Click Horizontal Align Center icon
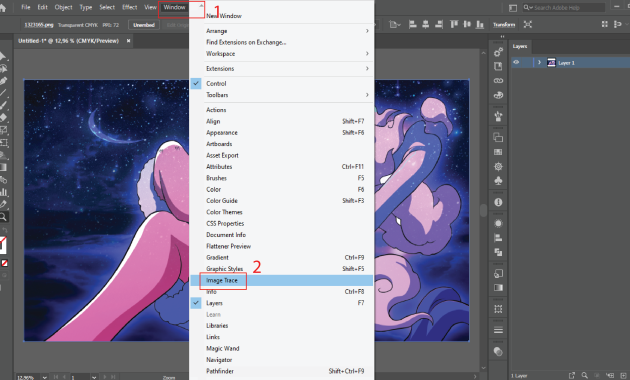The height and width of the screenshot is (380, 630). tap(425, 25)
